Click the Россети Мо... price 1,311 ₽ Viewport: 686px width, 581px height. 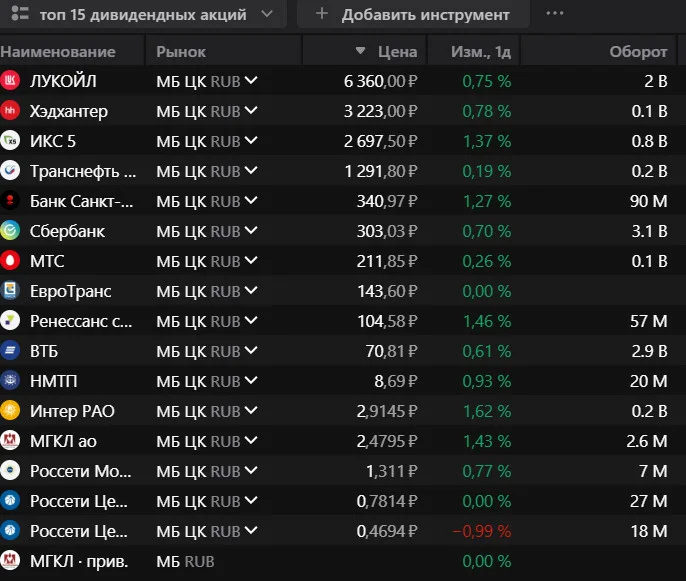pyautogui.click(x=392, y=471)
